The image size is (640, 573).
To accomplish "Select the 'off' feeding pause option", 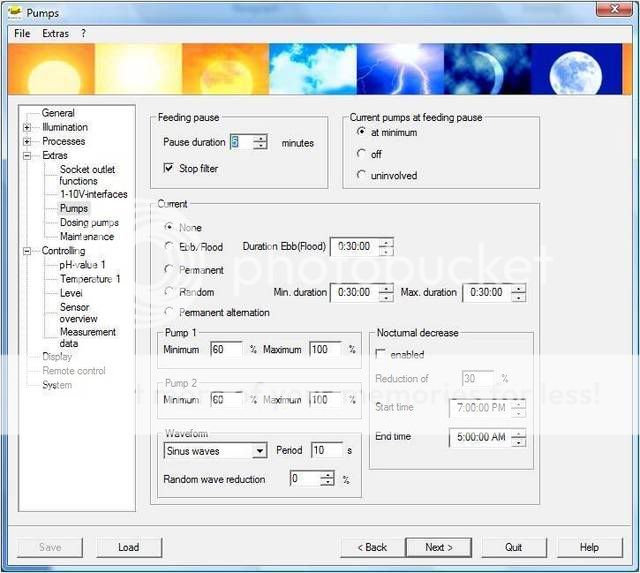I will (362, 154).
